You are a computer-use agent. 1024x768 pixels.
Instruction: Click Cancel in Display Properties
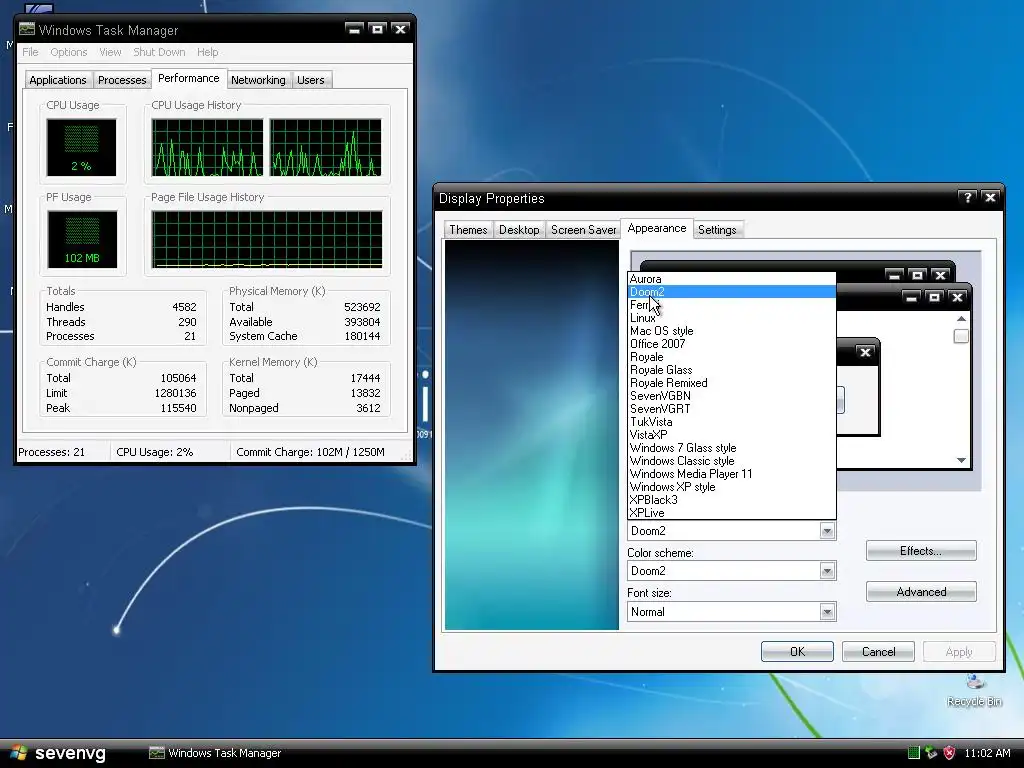878,652
